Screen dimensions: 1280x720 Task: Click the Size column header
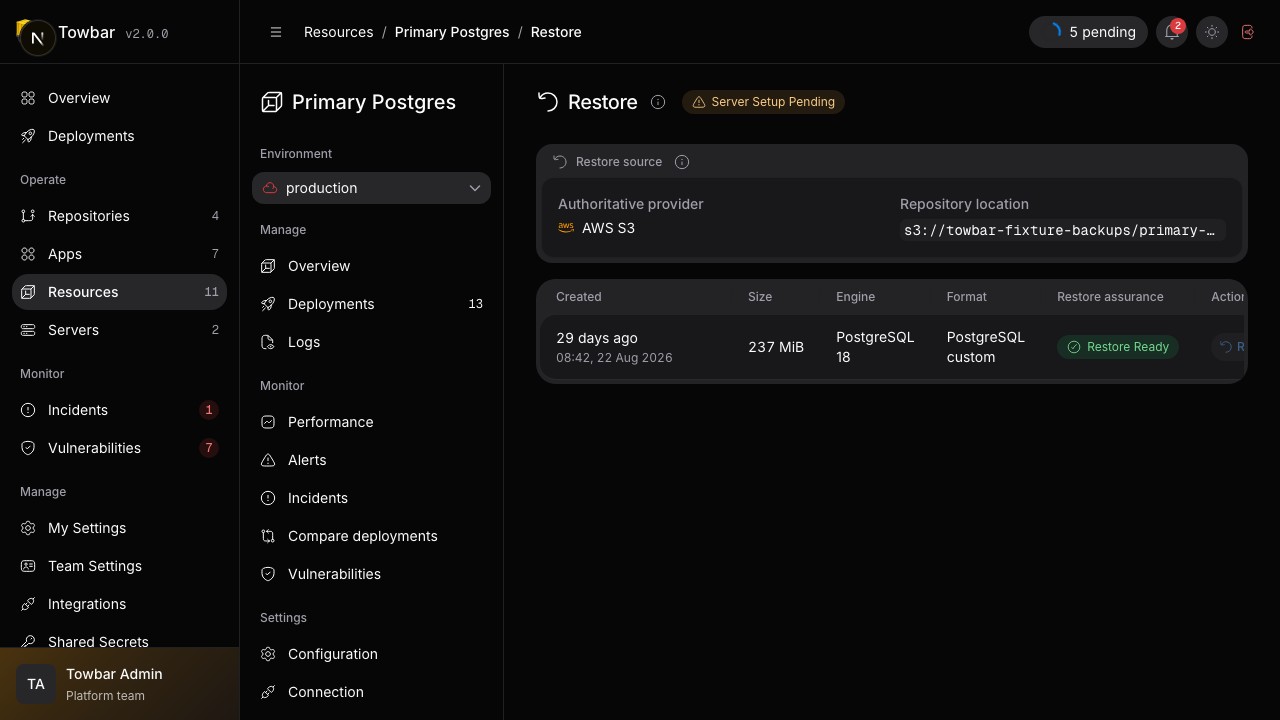click(760, 297)
